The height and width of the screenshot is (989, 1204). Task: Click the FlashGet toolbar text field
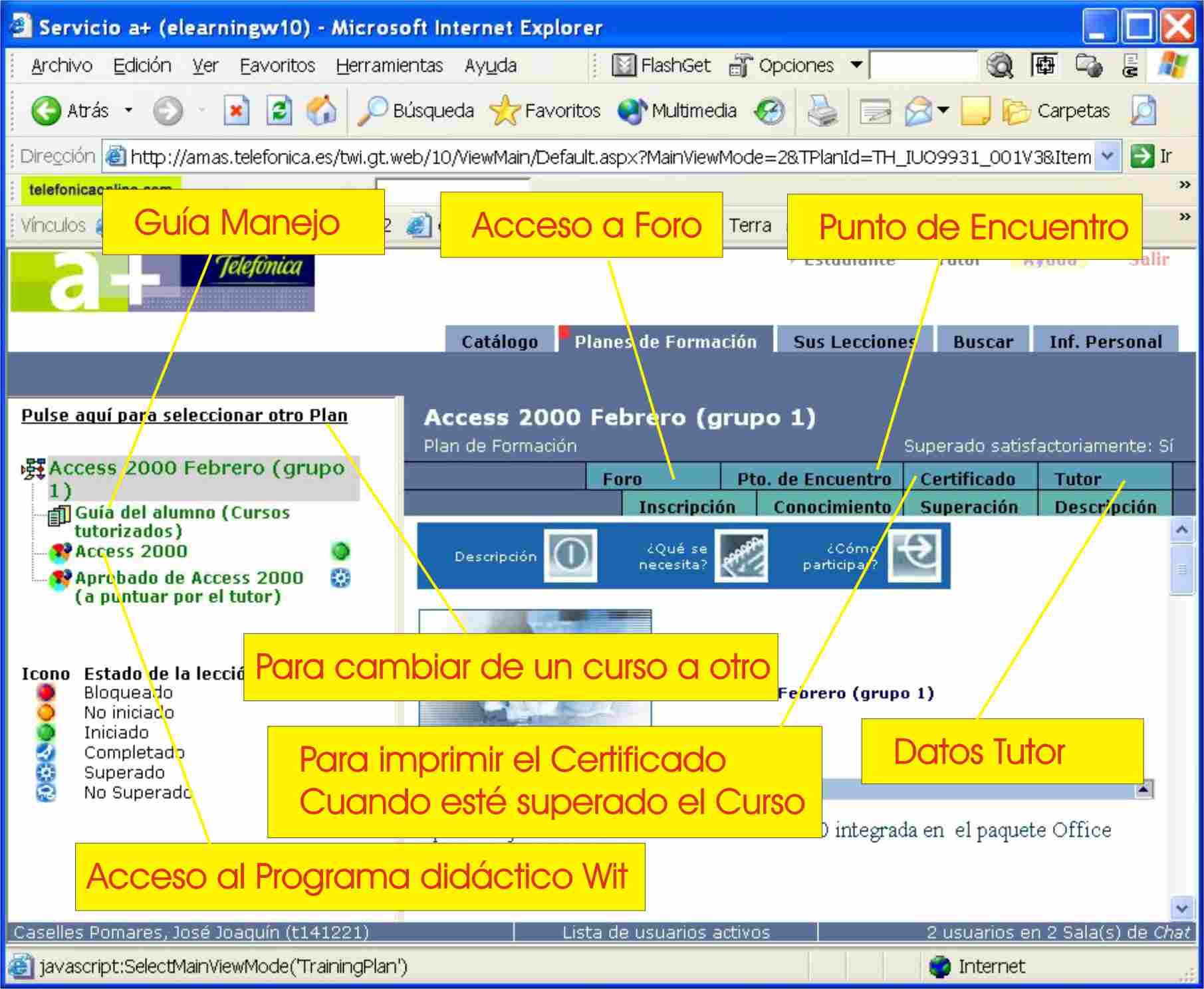pos(922,65)
